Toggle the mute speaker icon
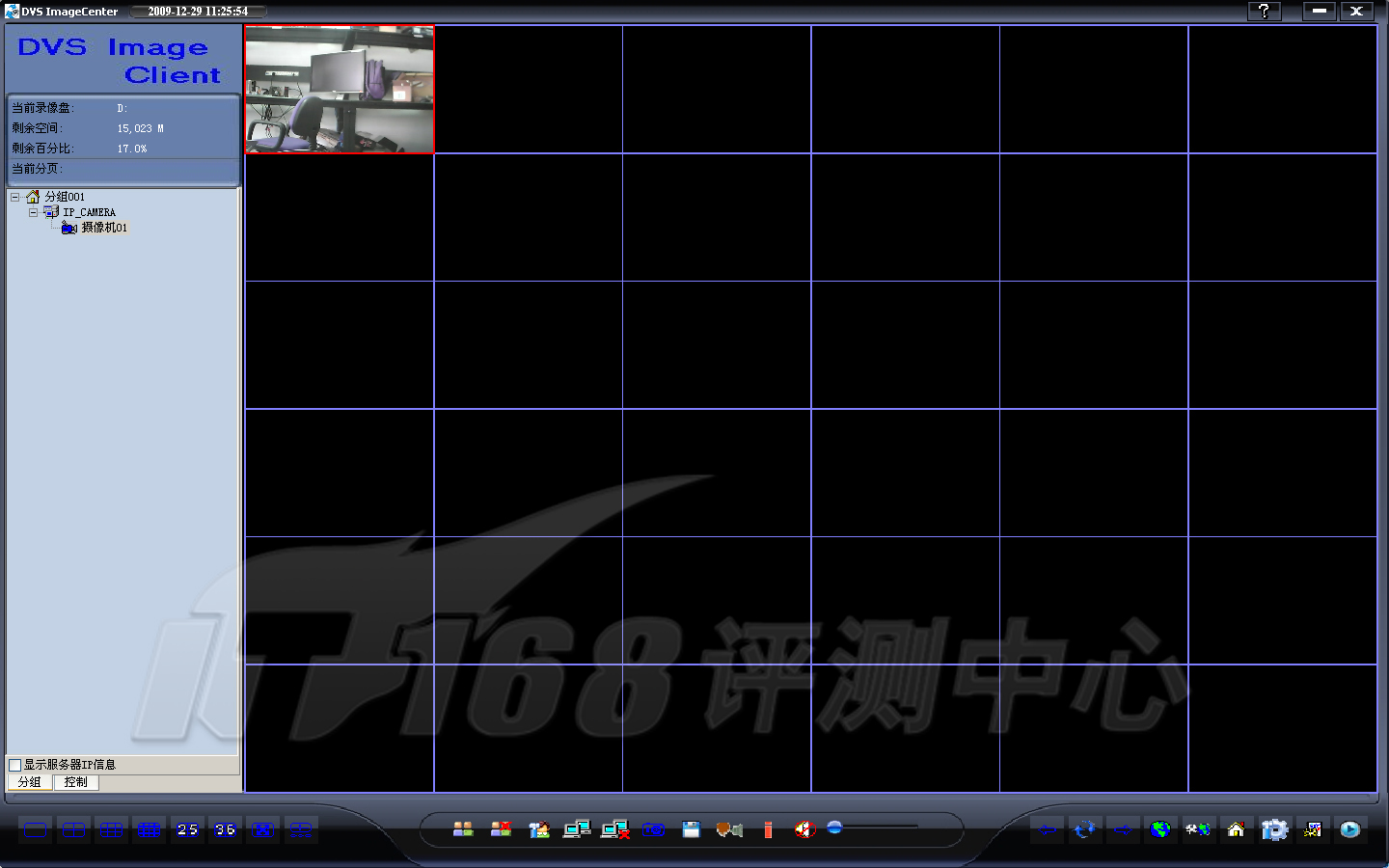This screenshot has width=1389, height=868. [803, 829]
